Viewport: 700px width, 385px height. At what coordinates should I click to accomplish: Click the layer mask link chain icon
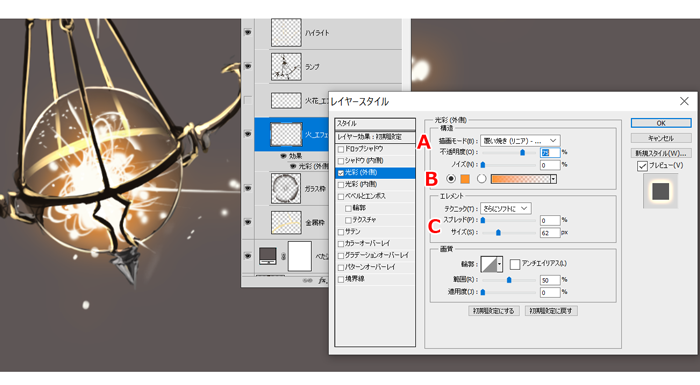tap(283, 256)
